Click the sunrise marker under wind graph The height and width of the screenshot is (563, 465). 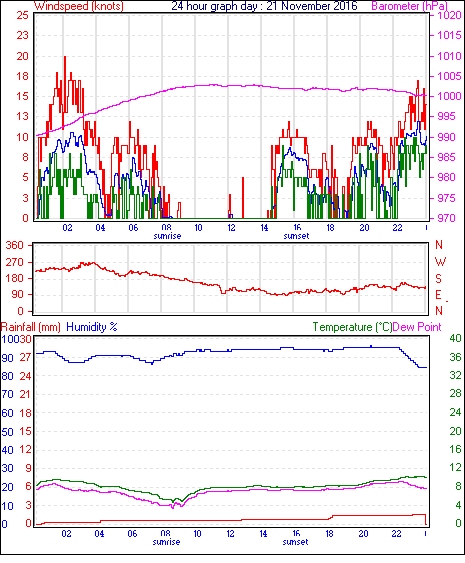click(x=167, y=236)
